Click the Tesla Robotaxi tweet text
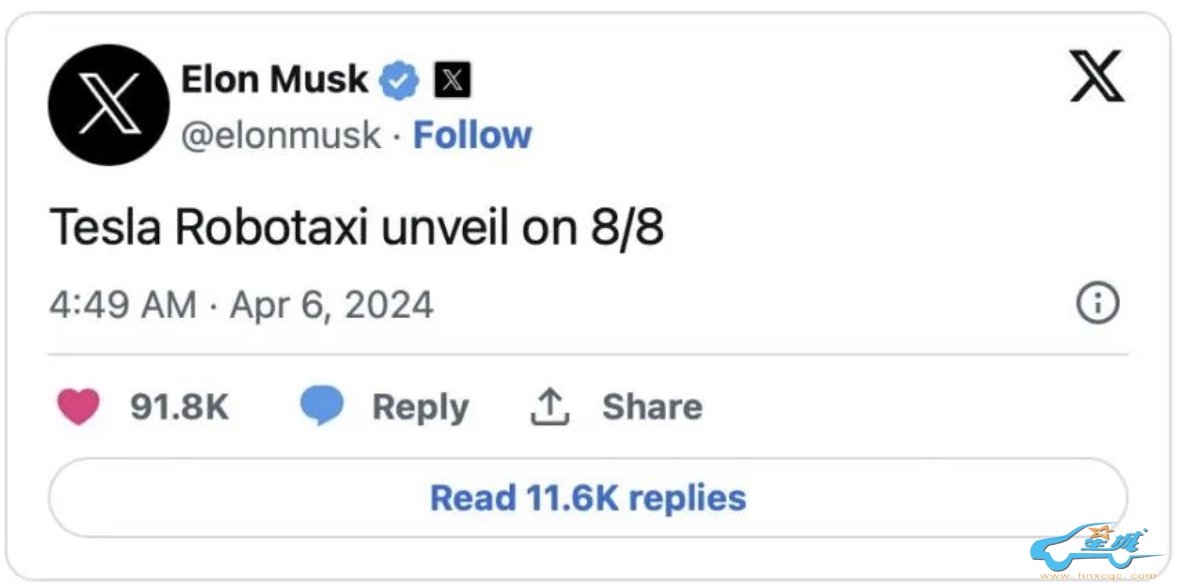Viewport: 1182px width, 586px height. point(357,229)
